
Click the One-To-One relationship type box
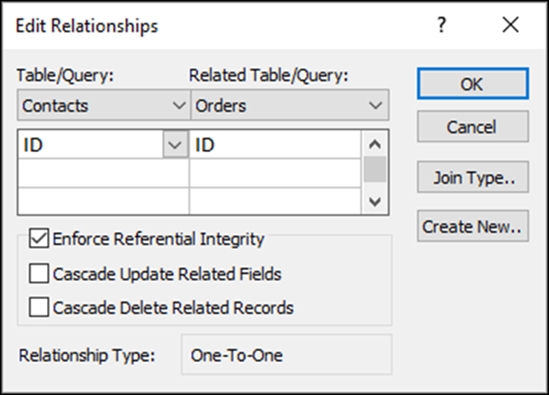coord(286,355)
